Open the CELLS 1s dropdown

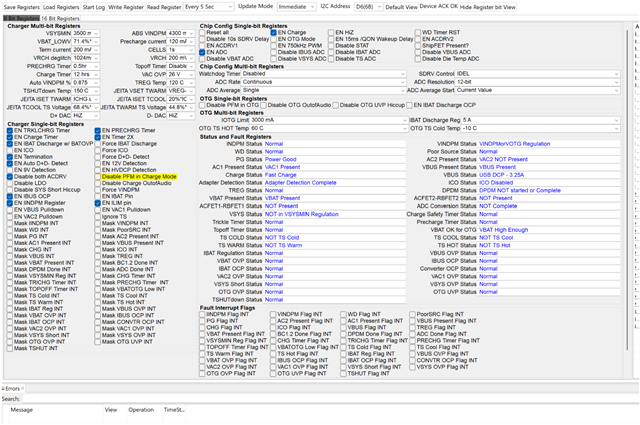(181, 49)
